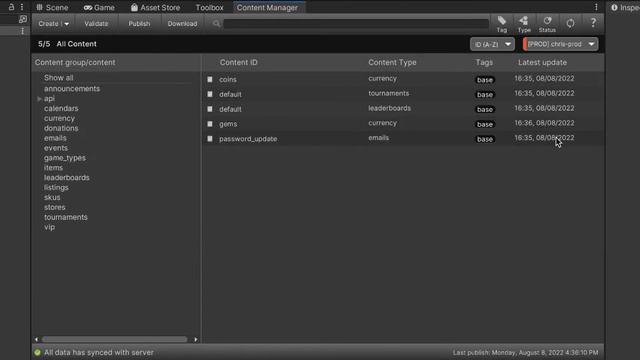Screen dimensions: 640x360
Task: Click the base tag on coins row
Action: click(485, 80)
